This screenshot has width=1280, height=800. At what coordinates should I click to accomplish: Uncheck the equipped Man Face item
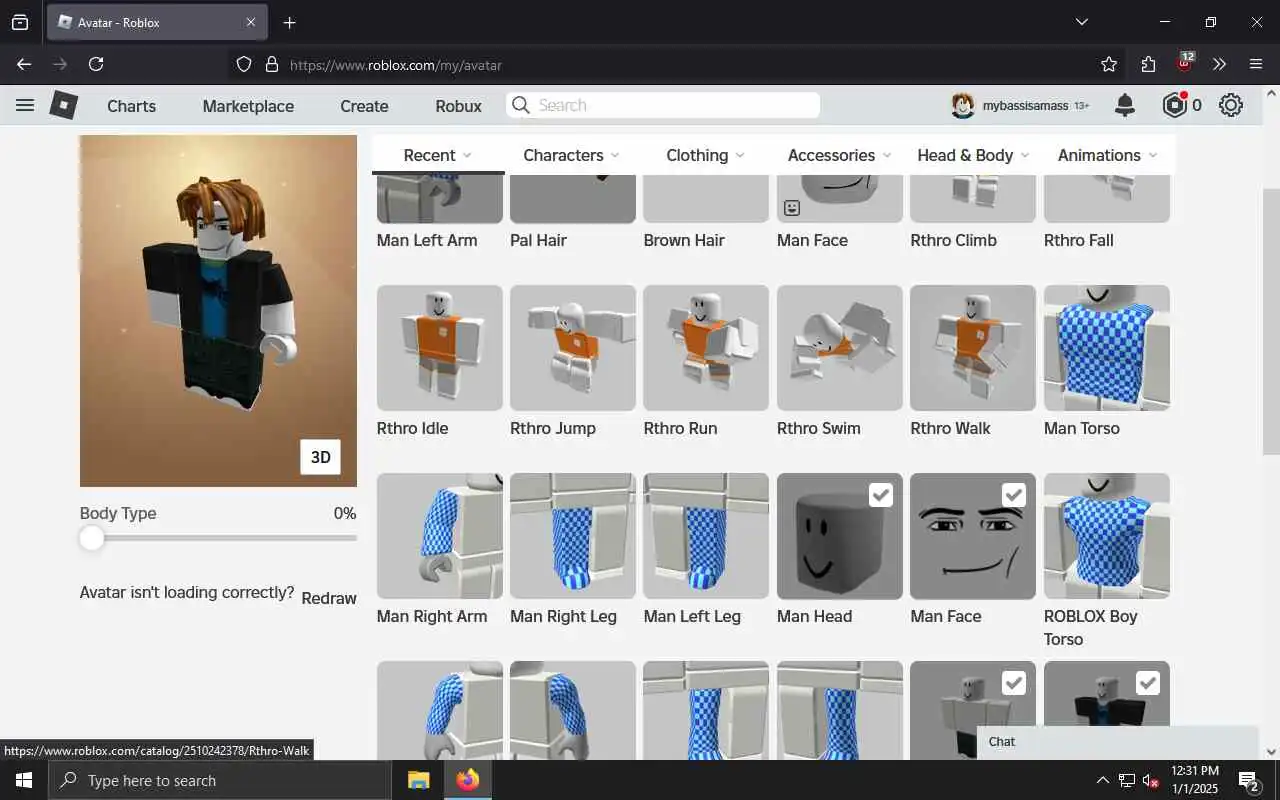[1014, 494]
